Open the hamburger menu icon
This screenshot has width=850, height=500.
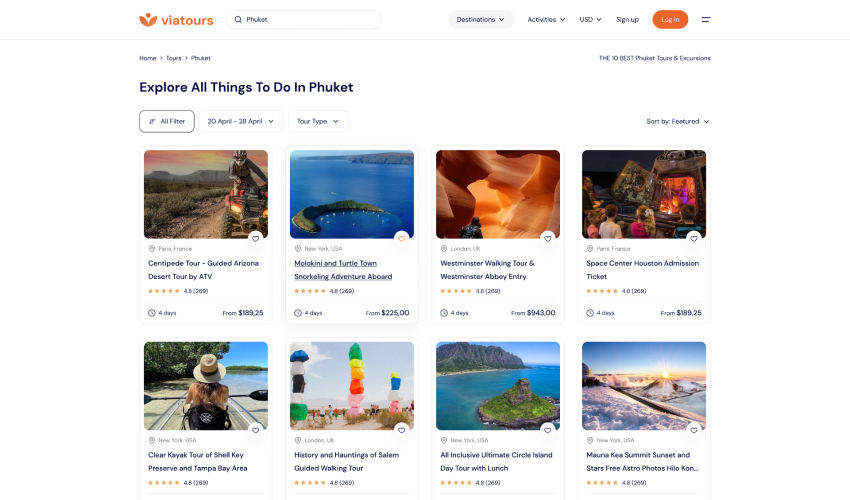(x=705, y=19)
